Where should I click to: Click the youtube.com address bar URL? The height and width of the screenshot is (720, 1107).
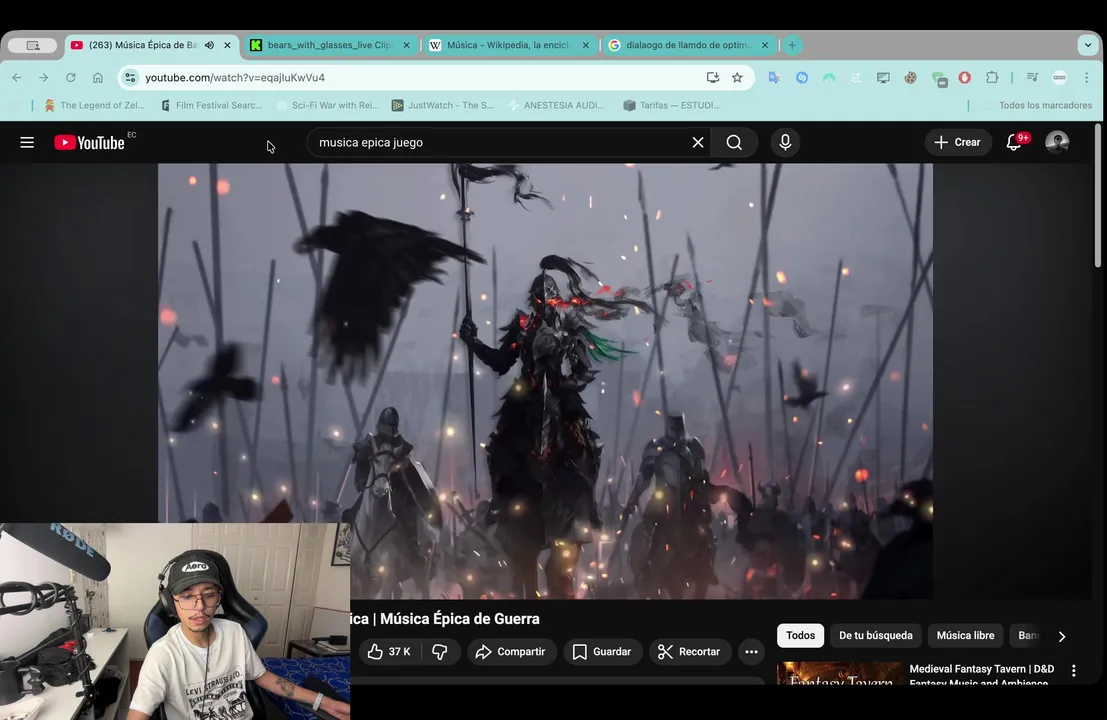click(x=234, y=78)
